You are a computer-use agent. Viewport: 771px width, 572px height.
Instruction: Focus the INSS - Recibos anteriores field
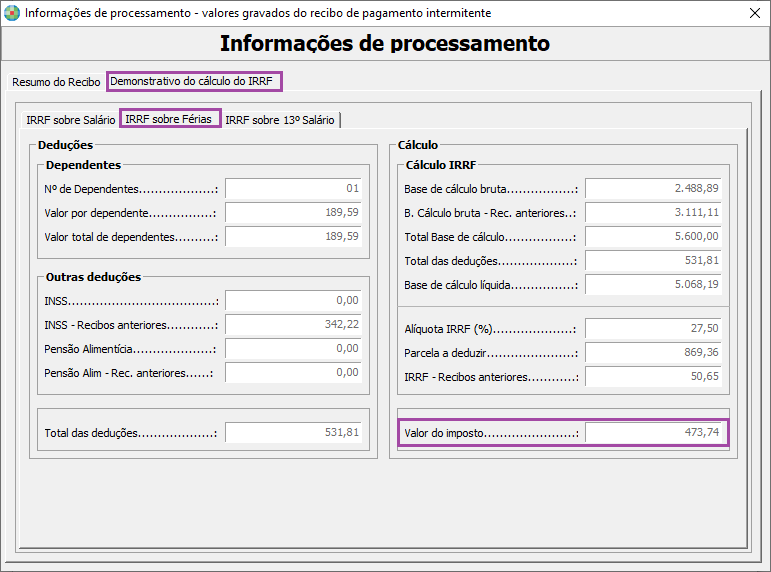click(294, 325)
